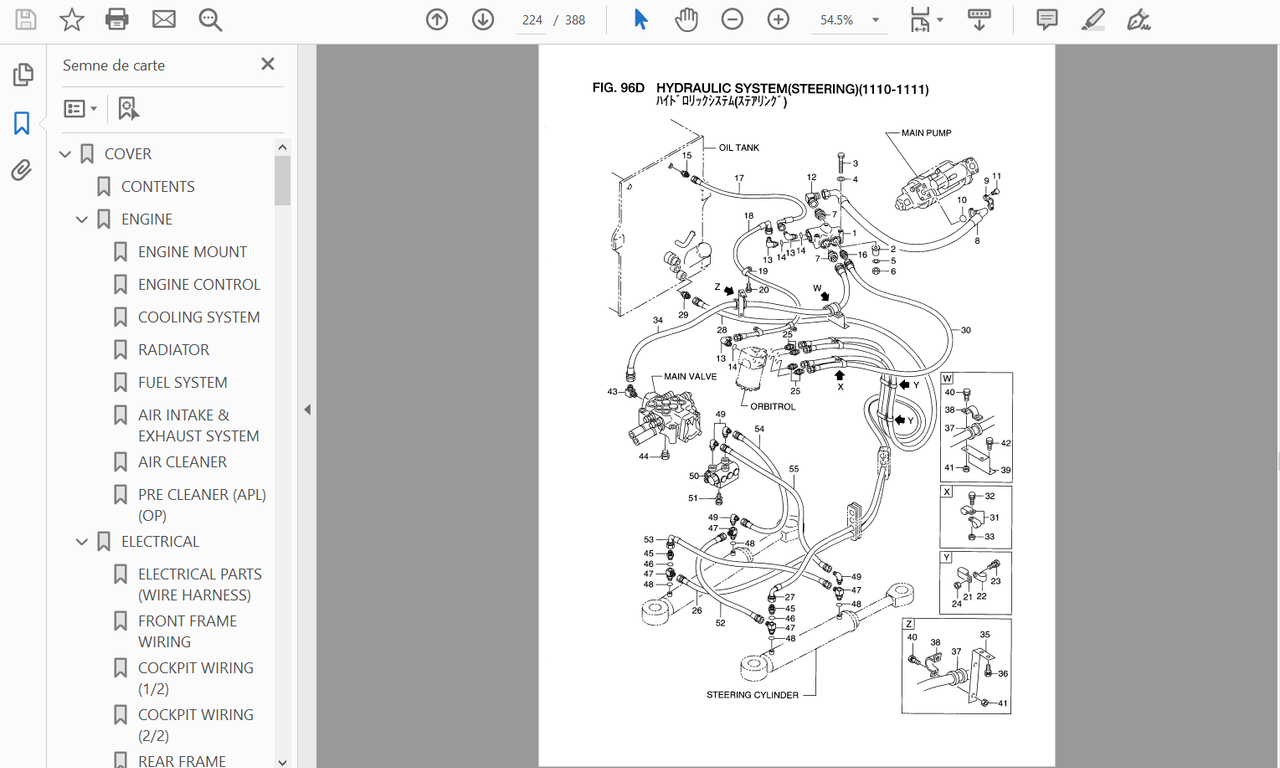Add document to starred favorites
This screenshot has height=768, width=1280.
click(x=71, y=19)
